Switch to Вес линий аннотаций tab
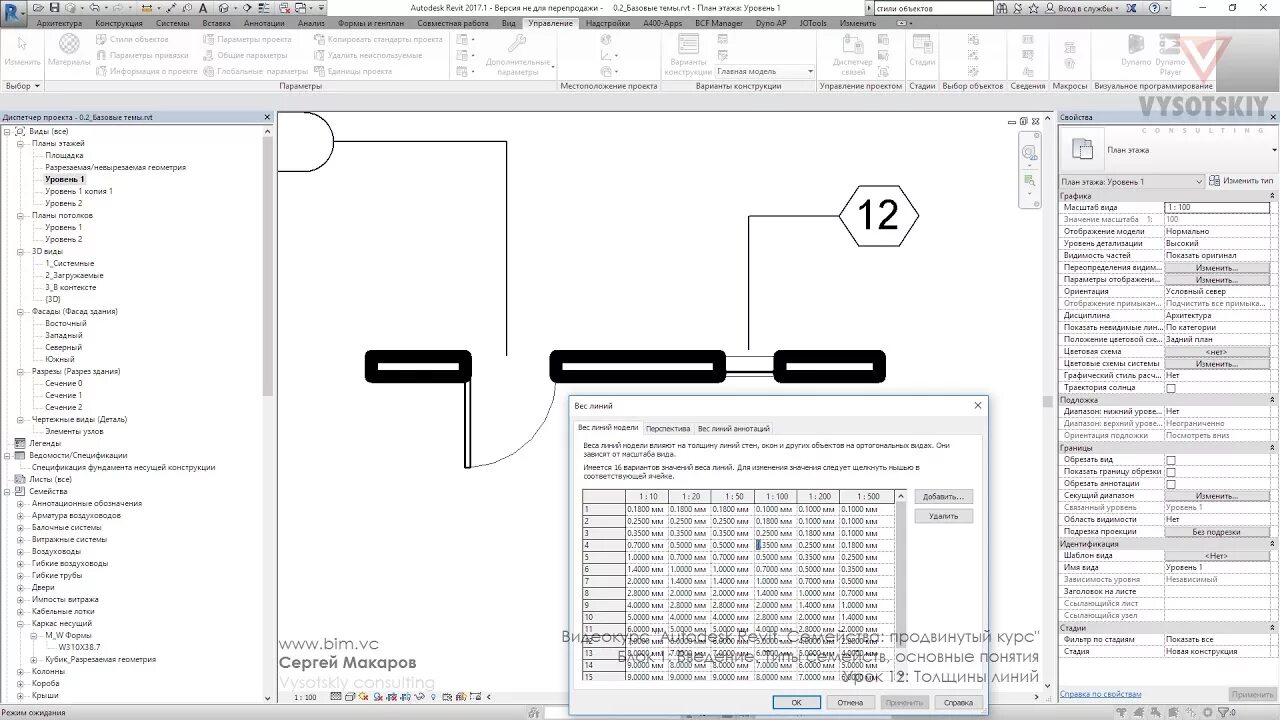 click(x=734, y=428)
